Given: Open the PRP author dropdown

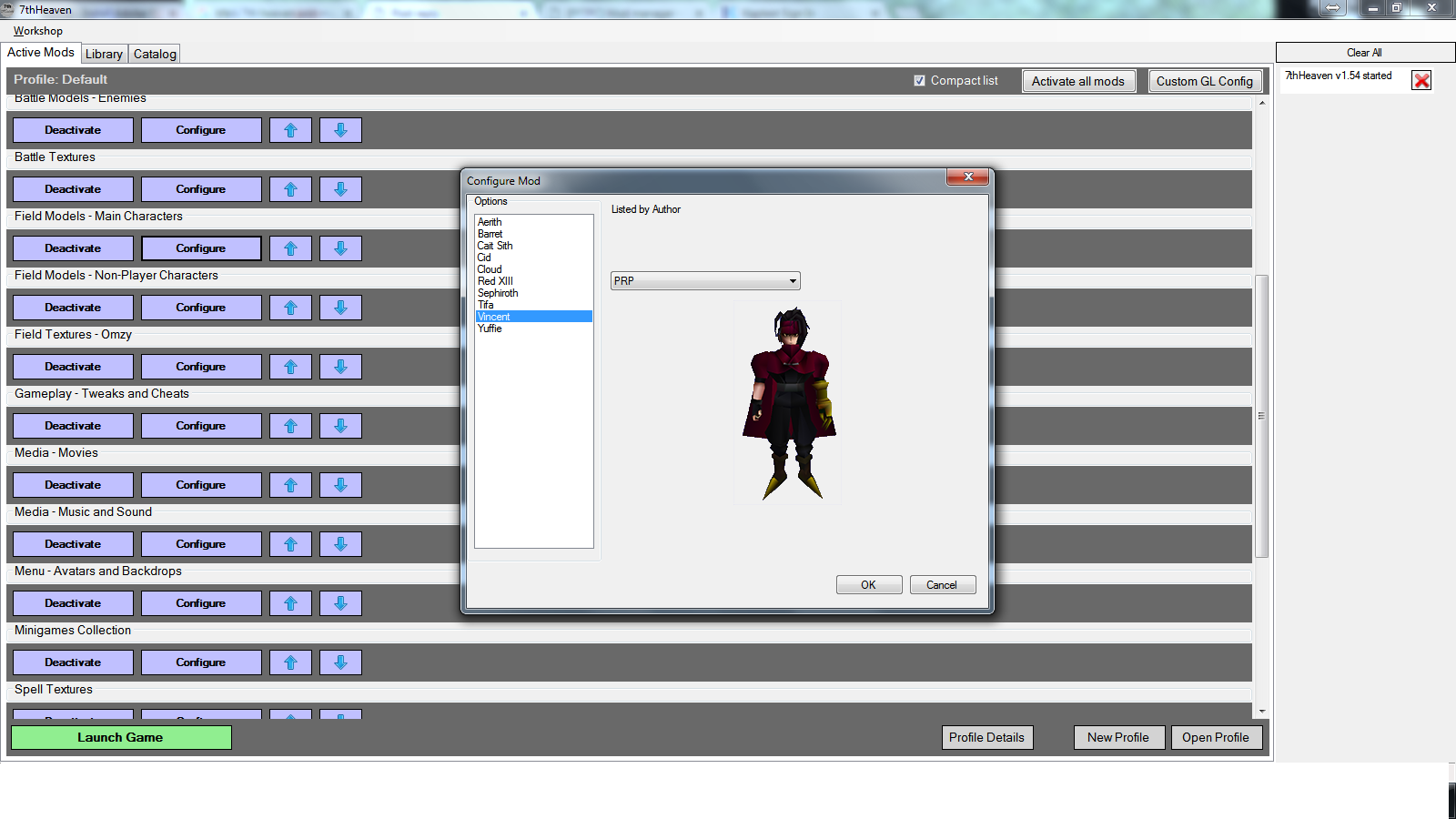Looking at the screenshot, I should pyautogui.click(x=705, y=281).
